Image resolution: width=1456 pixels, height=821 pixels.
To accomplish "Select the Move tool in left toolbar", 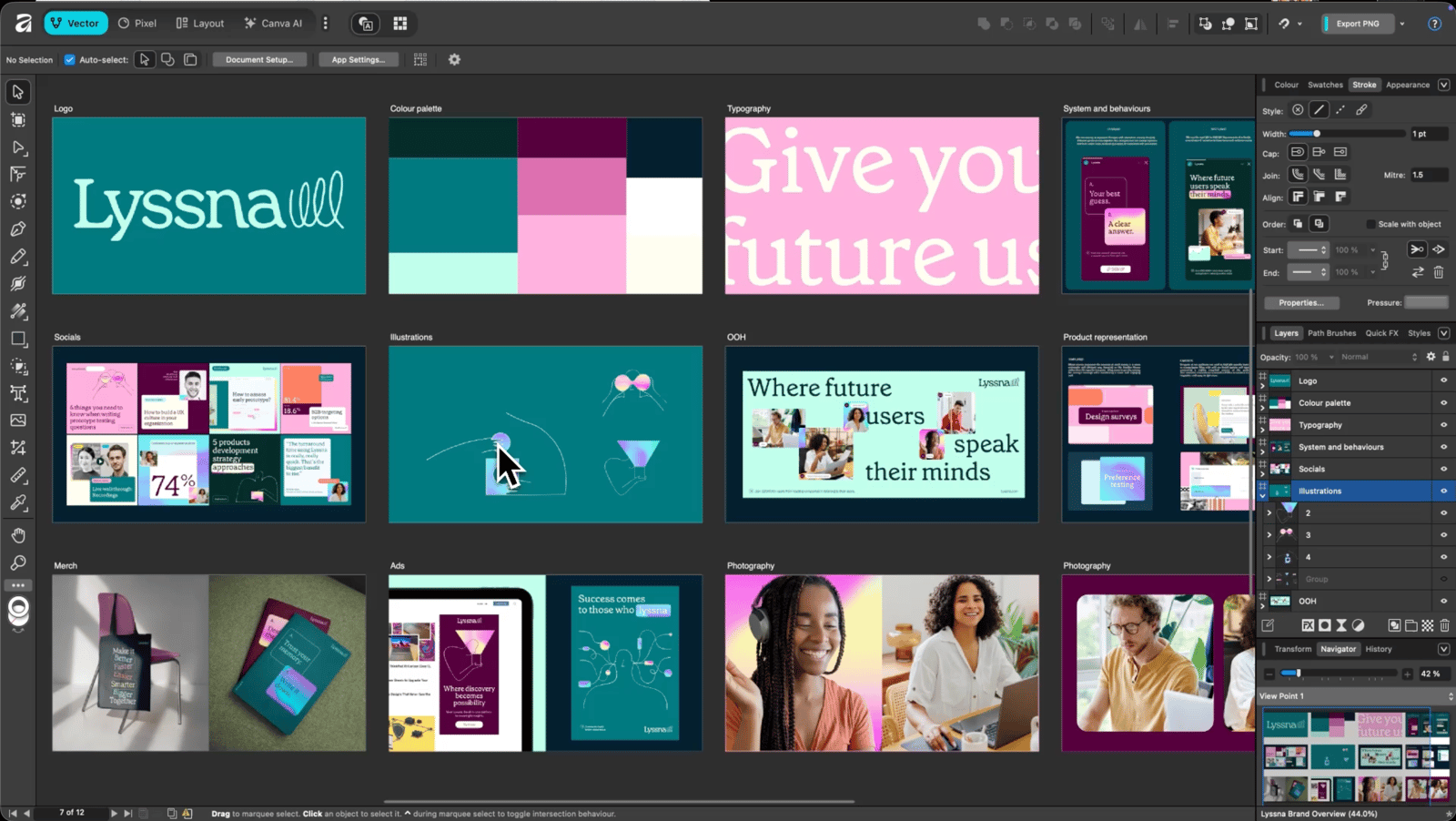I will click(x=18, y=92).
